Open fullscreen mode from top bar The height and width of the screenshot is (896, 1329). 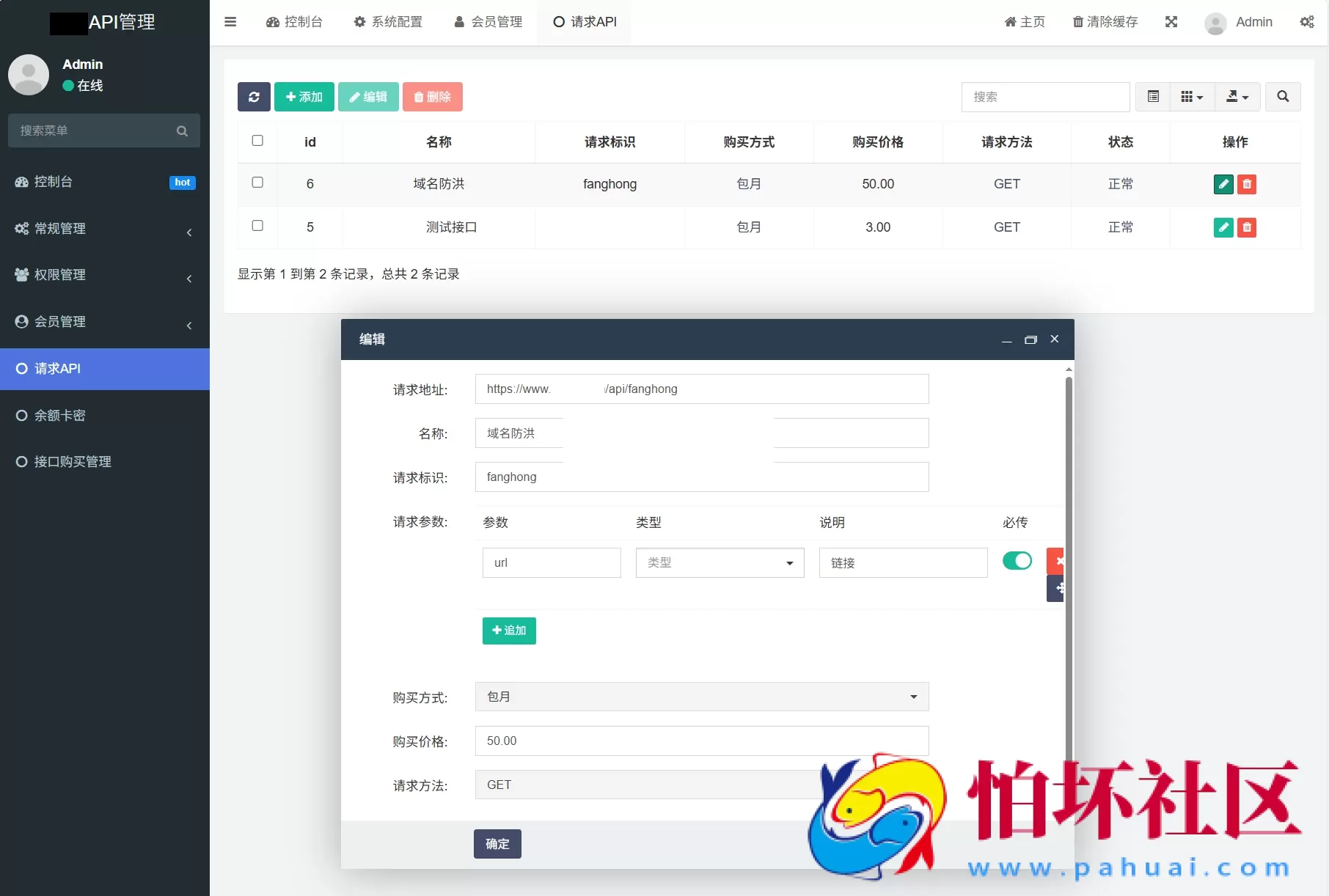[1171, 22]
